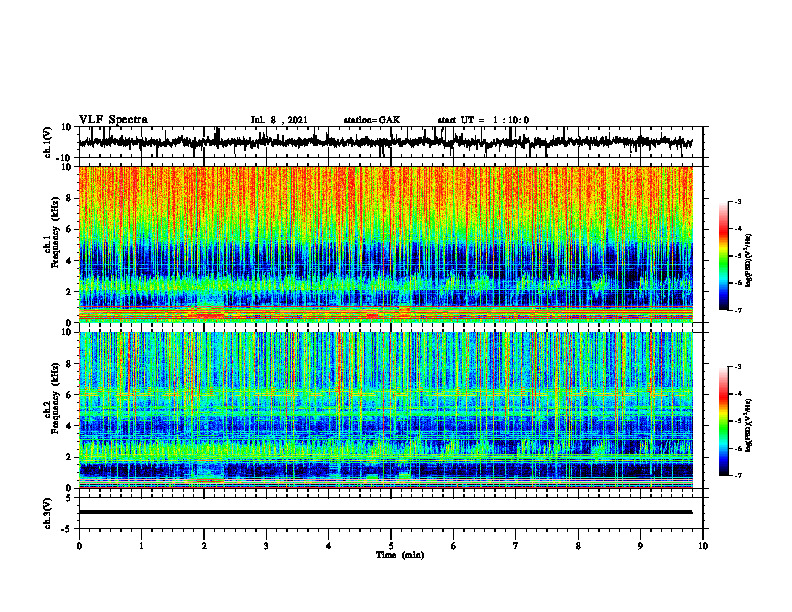Screen dimensions: 792x612
Task: Click time axis tick label "6"
Action: 454,546
